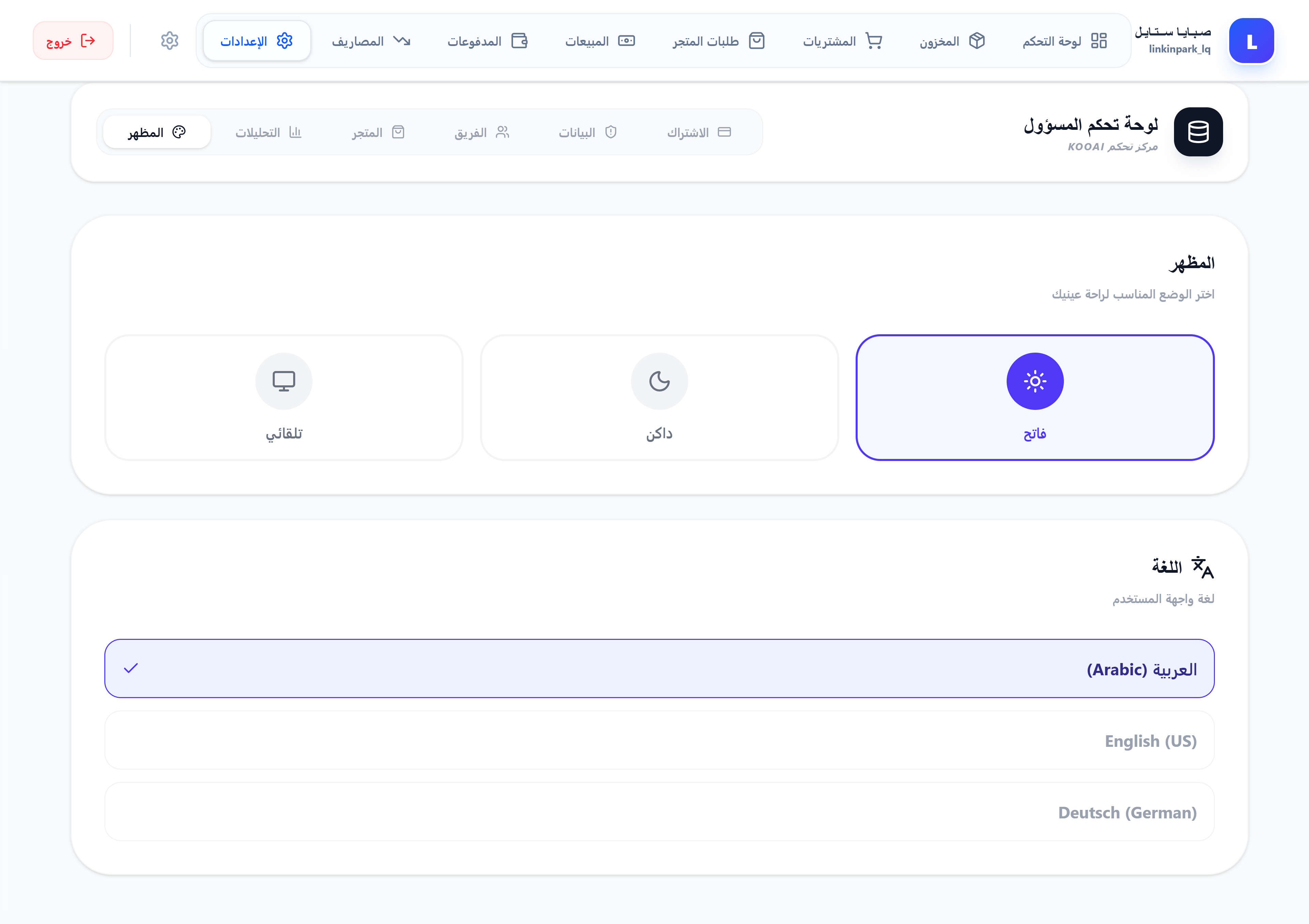
Task: Switch to الفريق team sub-tab
Action: pos(482,132)
